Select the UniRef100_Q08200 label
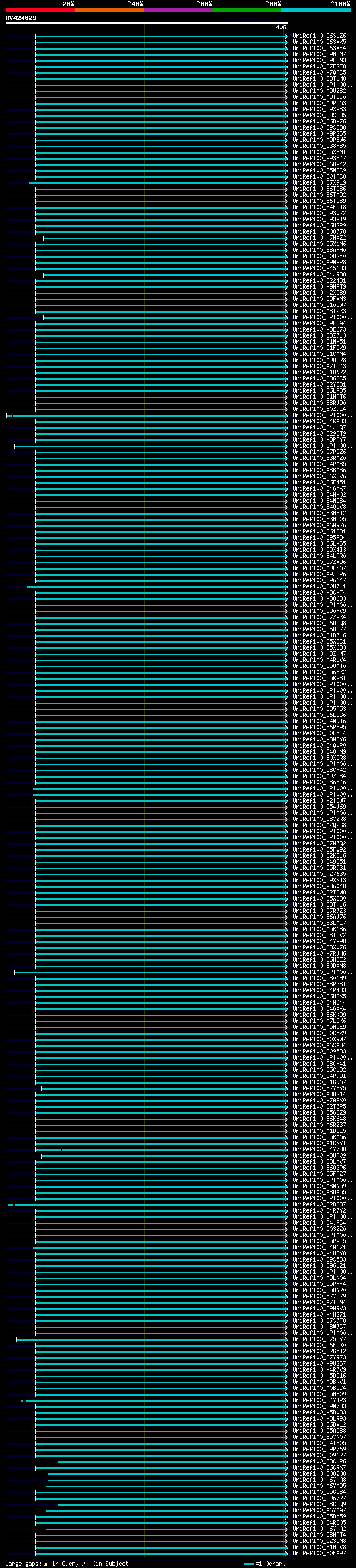Image resolution: width=356 pixels, height=1568 pixels. click(x=319, y=1473)
